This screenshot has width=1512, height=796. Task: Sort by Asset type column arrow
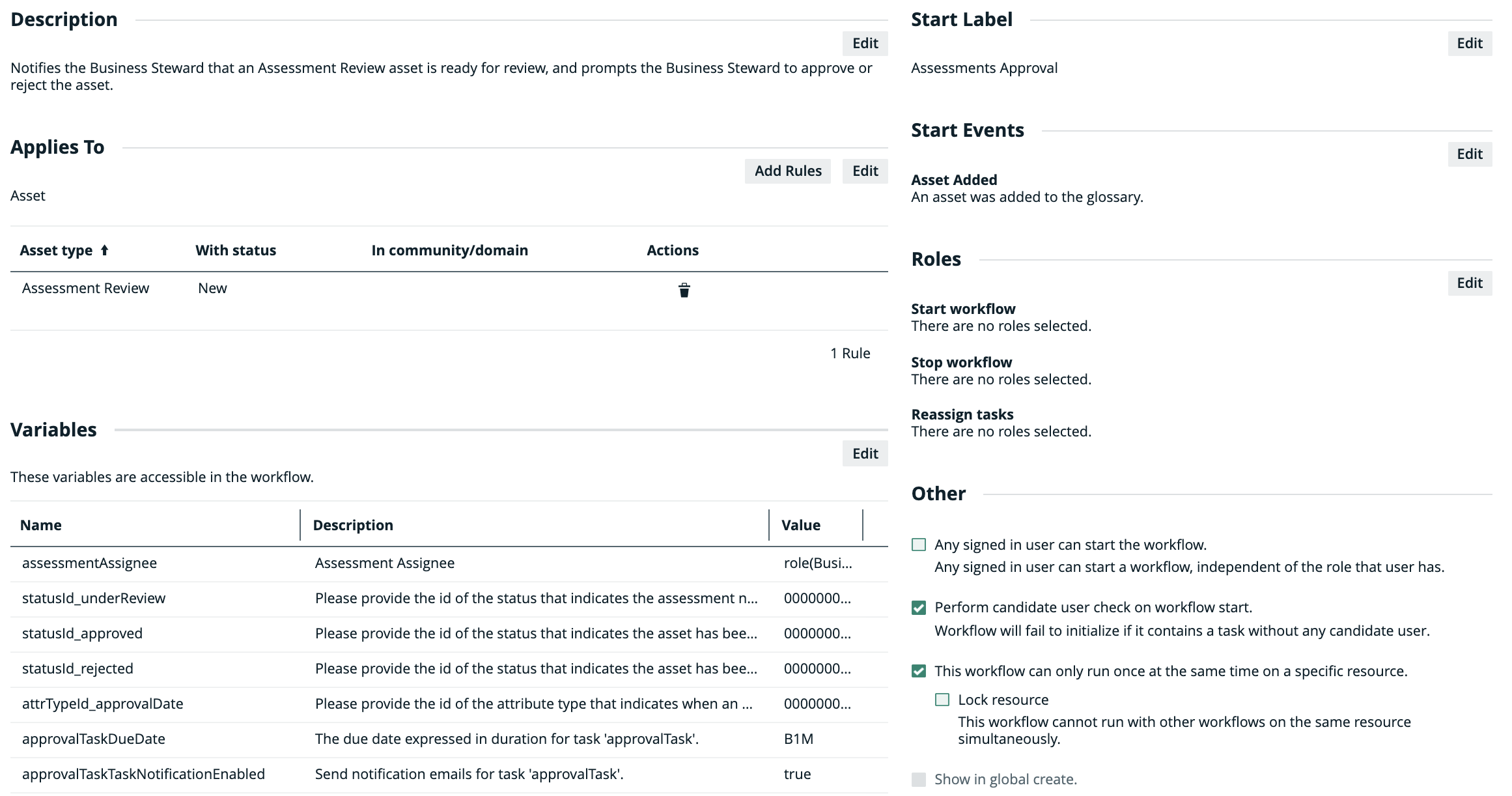click(x=104, y=250)
